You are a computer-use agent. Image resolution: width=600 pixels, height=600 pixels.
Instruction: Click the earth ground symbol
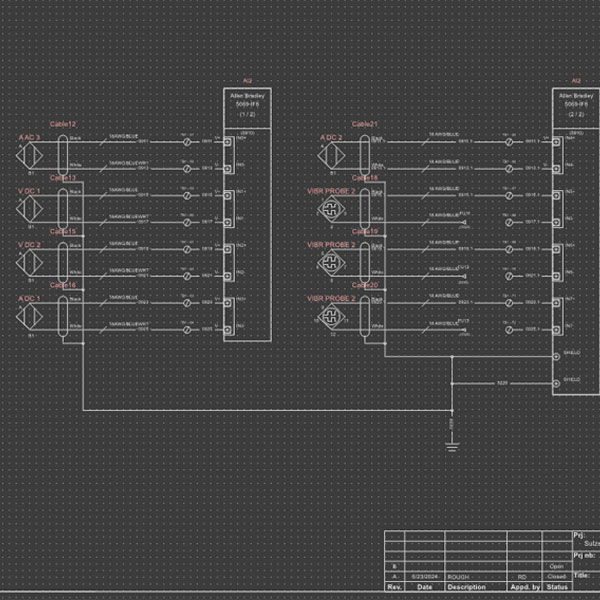coord(452,446)
